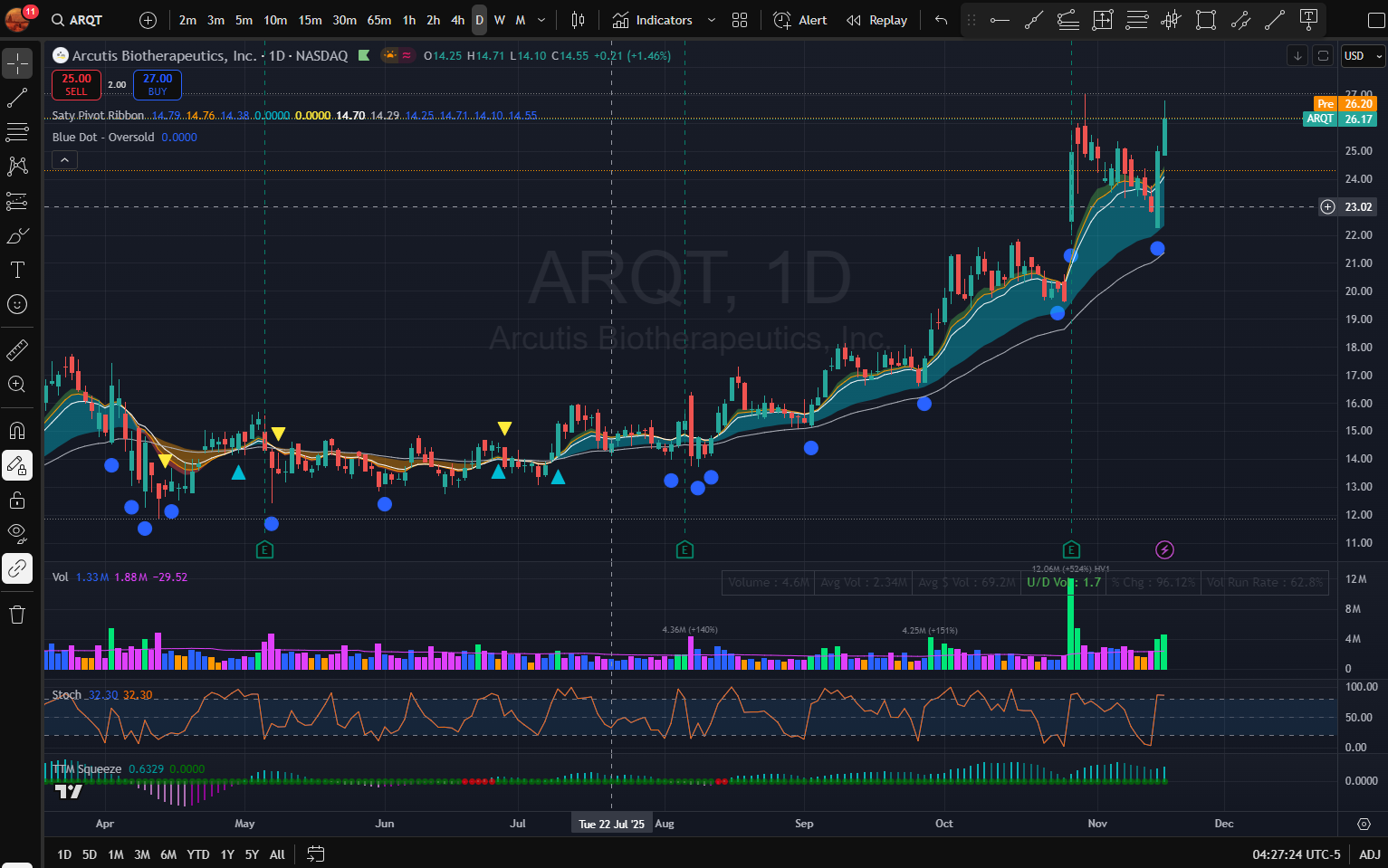Viewport: 1388px width, 868px height.
Task: Click the Stoch indicator label
Action: (x=67, y=695)
